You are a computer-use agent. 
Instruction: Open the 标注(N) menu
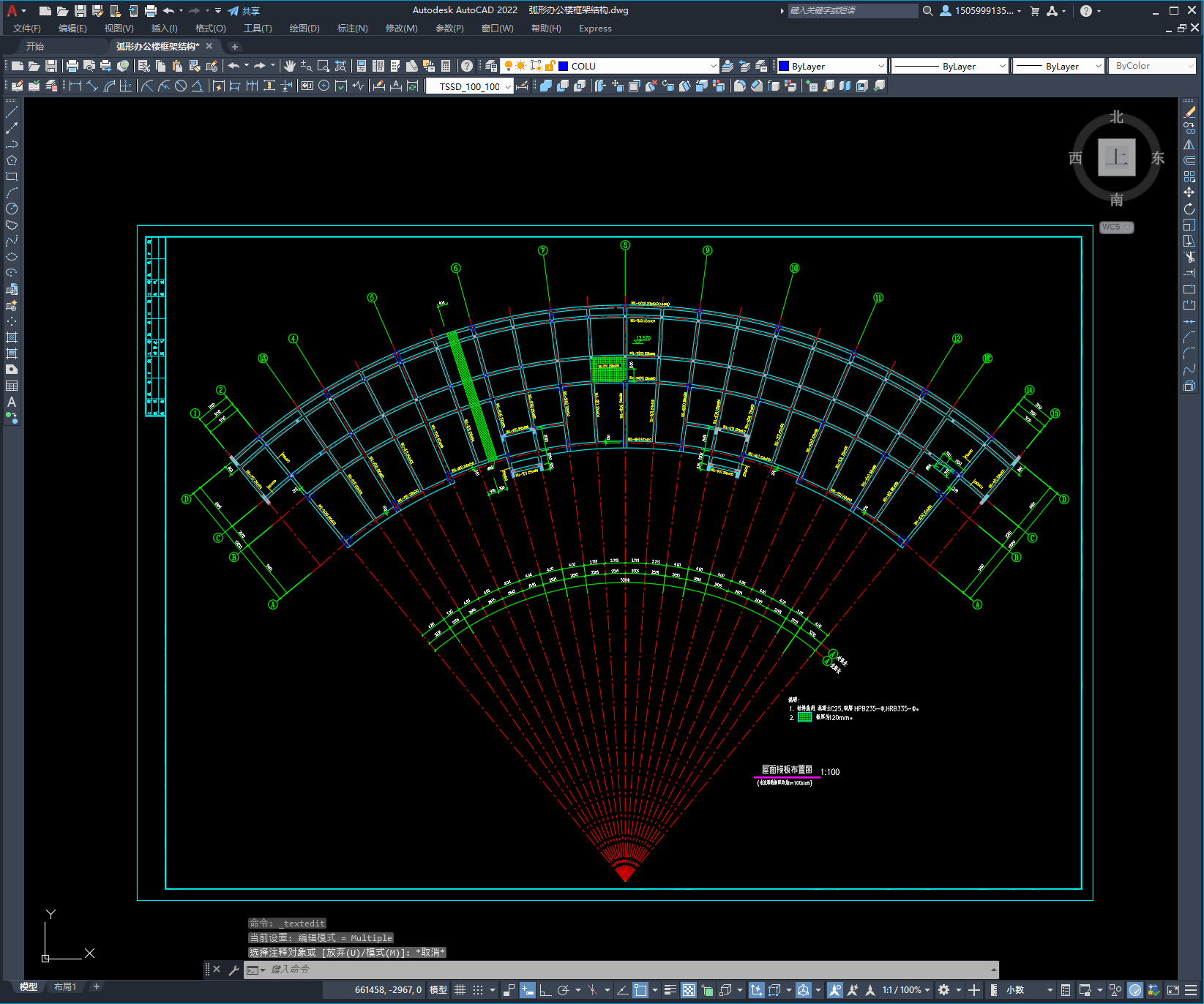352,29
